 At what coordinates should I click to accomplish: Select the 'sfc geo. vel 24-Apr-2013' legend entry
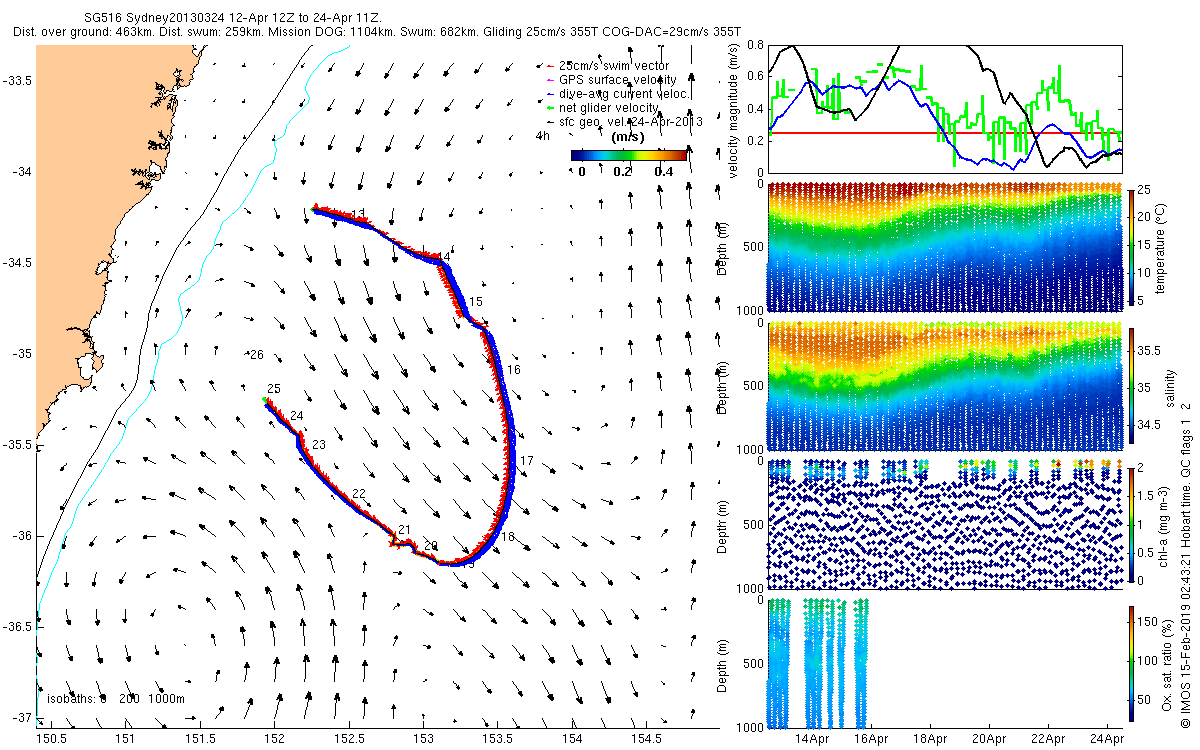(623, 121)
